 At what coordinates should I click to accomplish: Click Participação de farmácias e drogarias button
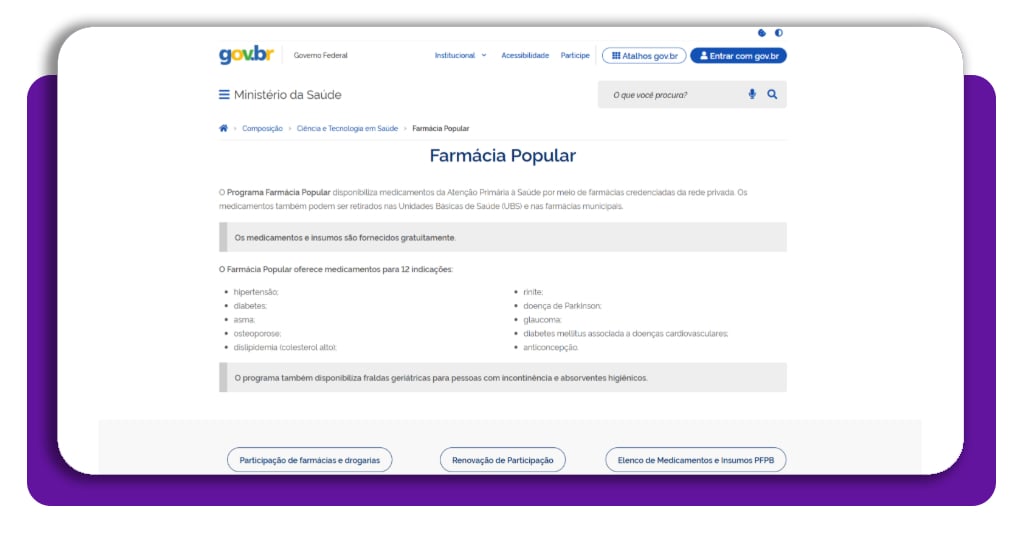(310, 460)
